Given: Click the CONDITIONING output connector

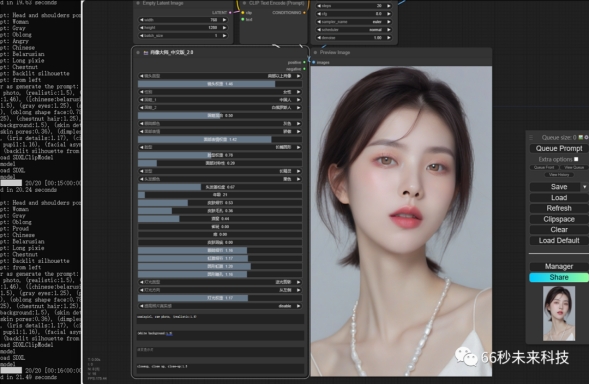Looking at the screenshot, I should pyautogui.click(x=304, y=12).
